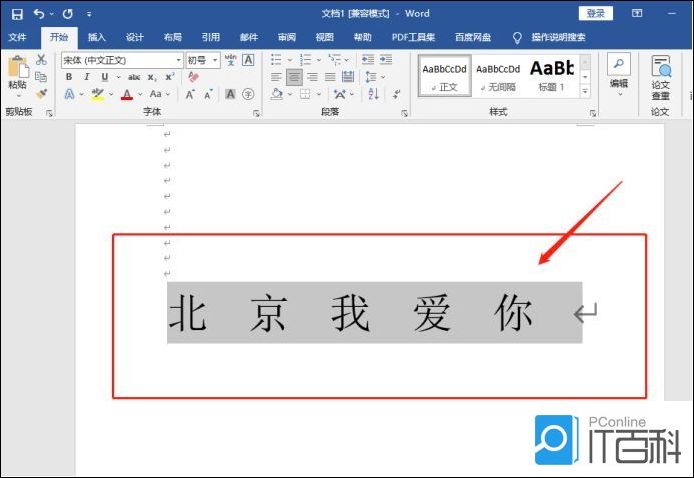
Task: Click the multilevel list icon
Action: tap(335, 59)
